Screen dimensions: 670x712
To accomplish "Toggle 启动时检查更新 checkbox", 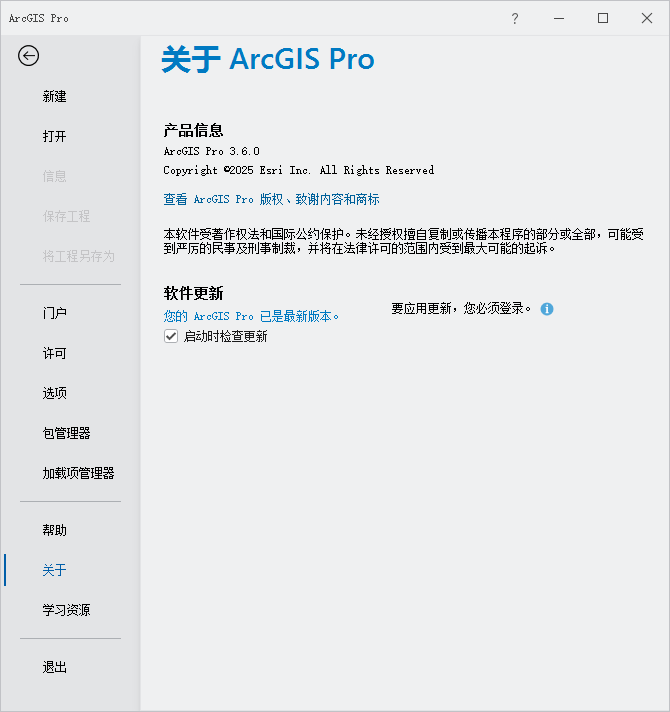I will click(171, 336).
